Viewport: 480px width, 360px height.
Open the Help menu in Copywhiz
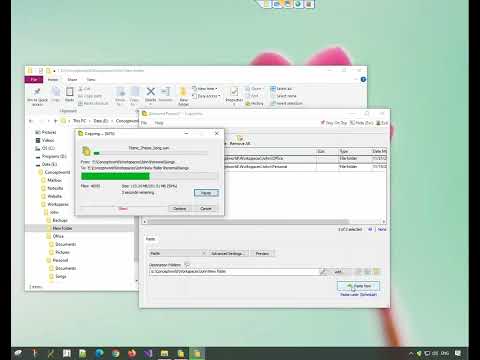click(159, 123)
